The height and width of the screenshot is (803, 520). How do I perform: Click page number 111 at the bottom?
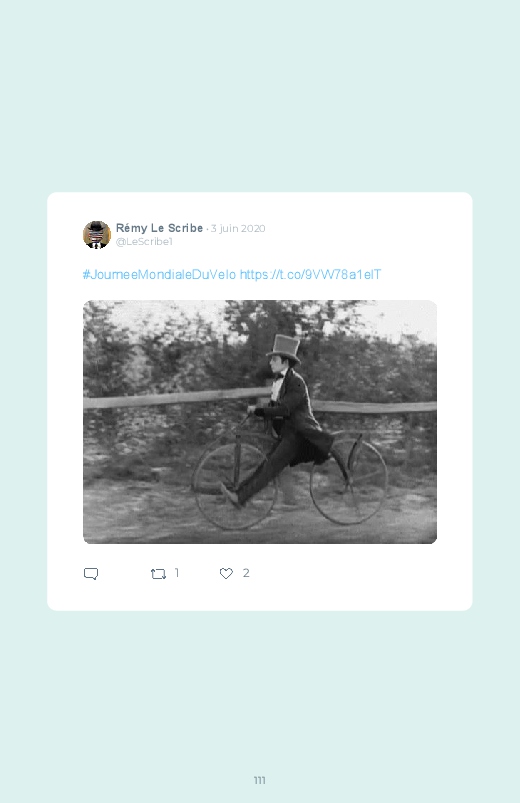coord(260,780)
